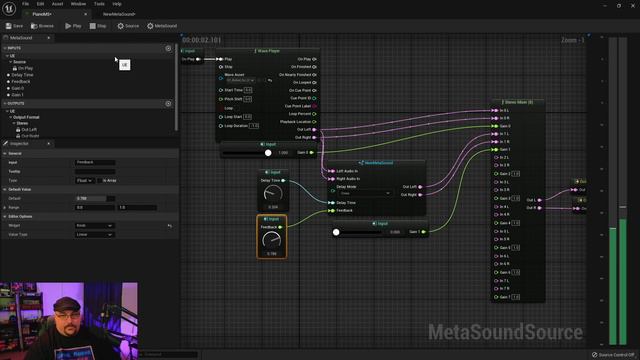Click On Finished pin of Wave Player
The width and height of the screenshot is (640, 360).
[314, 67]
